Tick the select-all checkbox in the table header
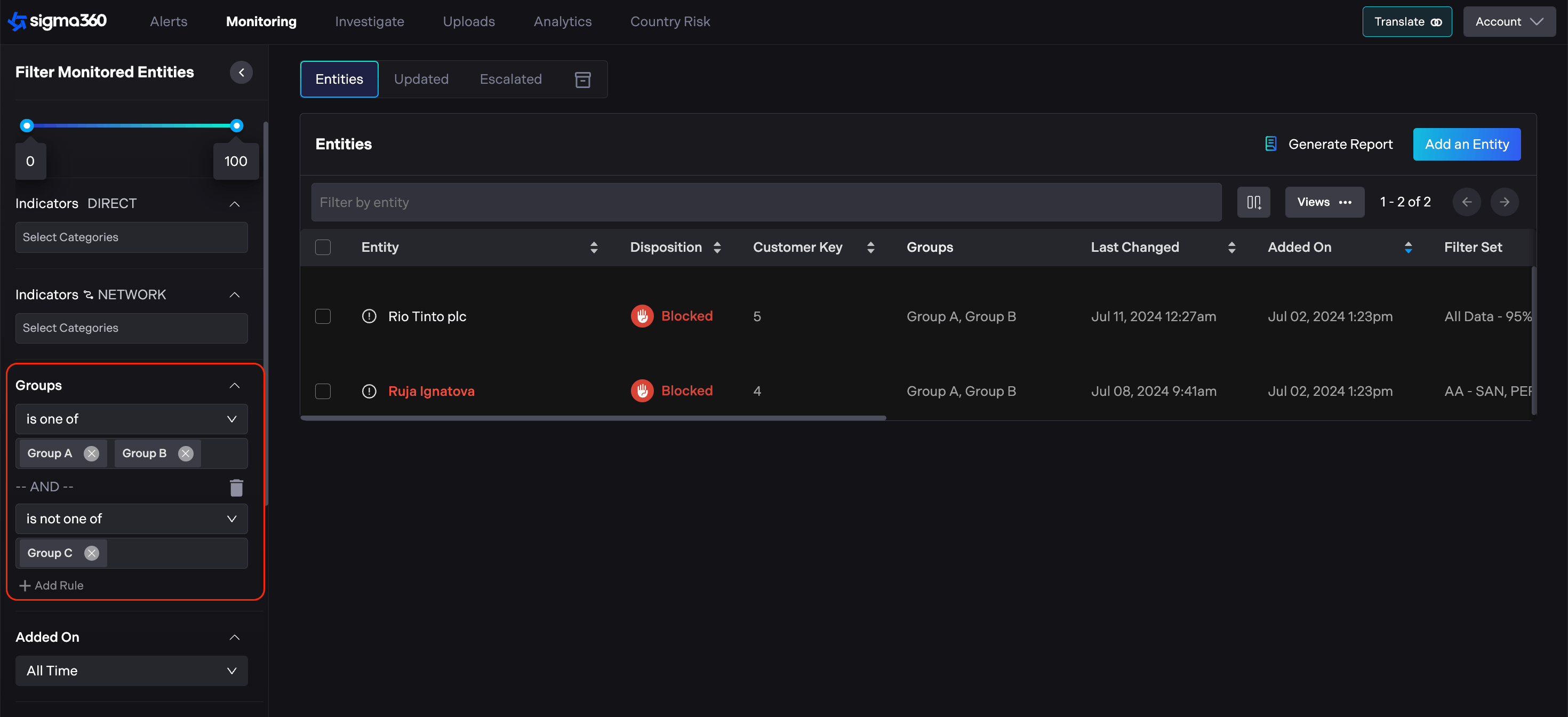This screenshot has width=1568, height=717. (x=323, y=247)
